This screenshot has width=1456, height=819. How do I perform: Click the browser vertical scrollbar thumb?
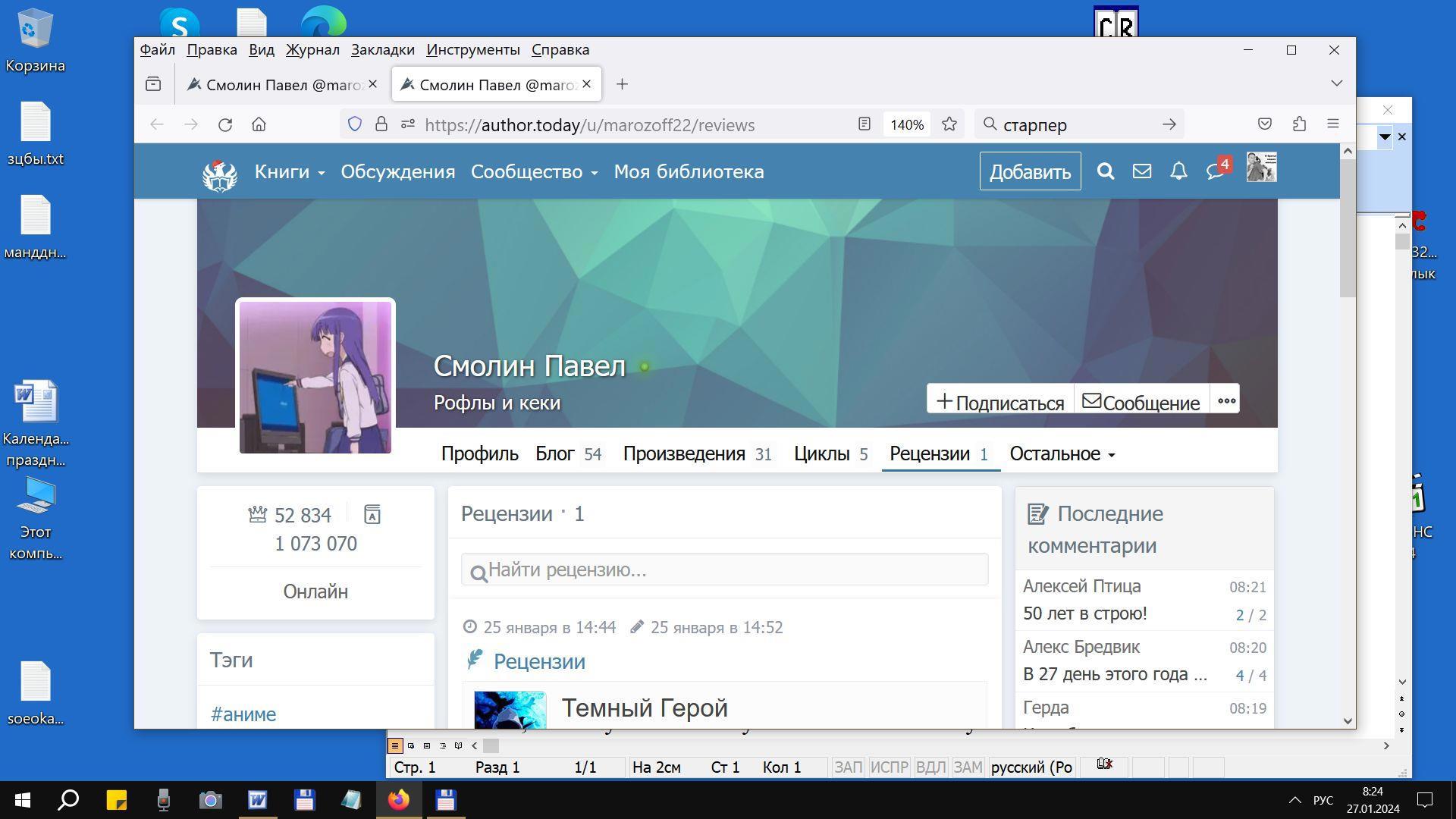pyautogui.click(x=1348, y=227)
